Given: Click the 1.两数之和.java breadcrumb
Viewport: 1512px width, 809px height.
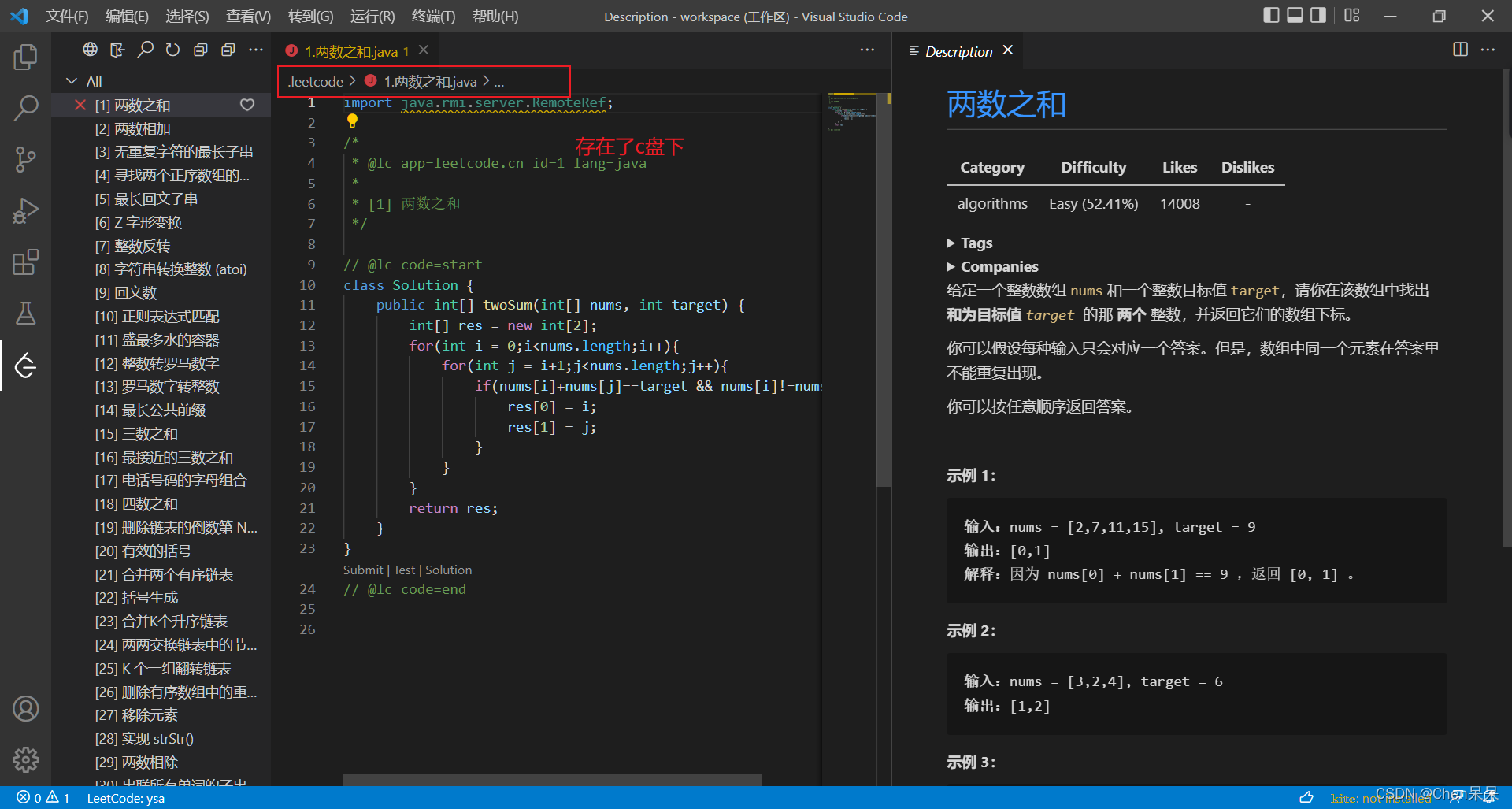Looking at the screenshot, I should click(421, 81).
